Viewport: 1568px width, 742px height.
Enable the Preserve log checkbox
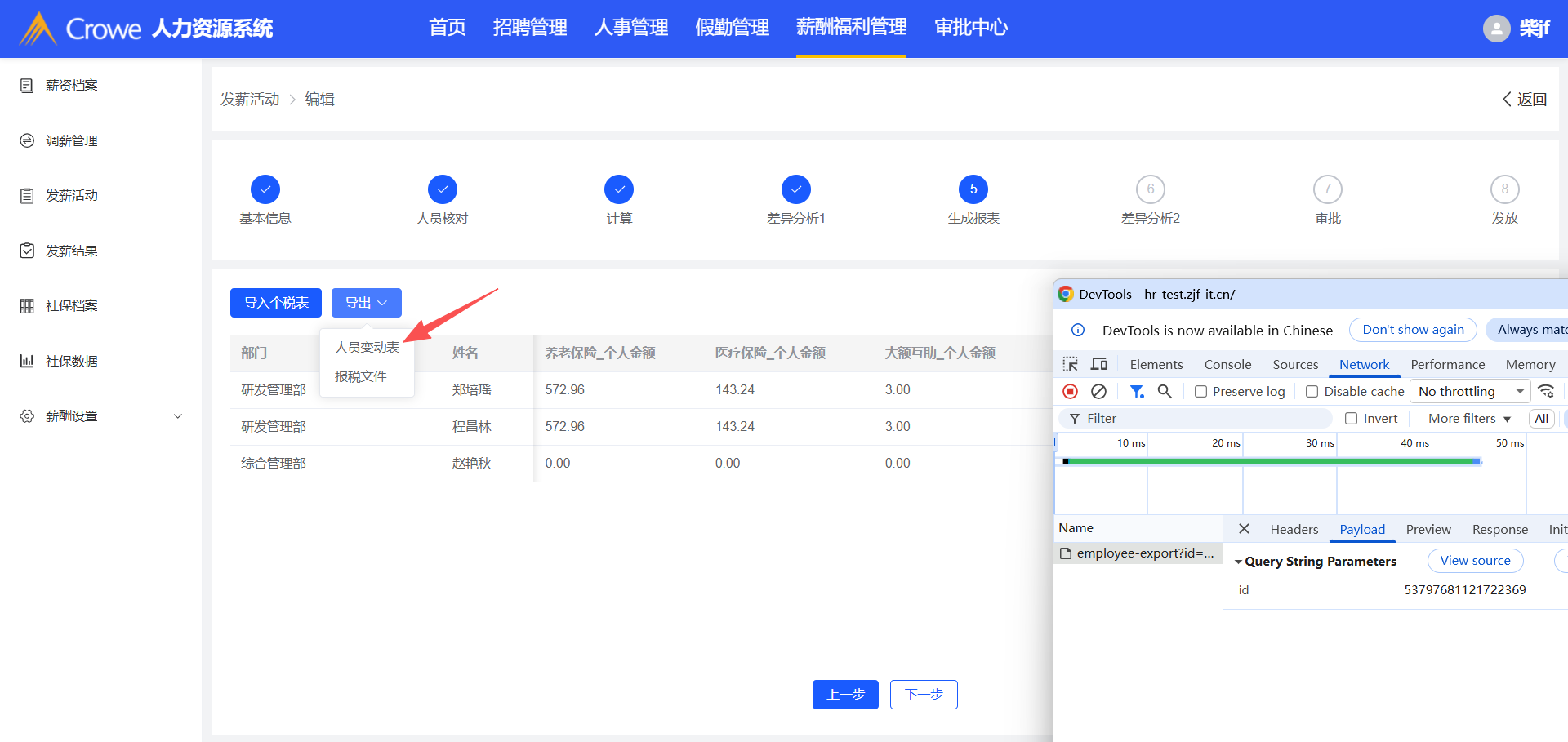[1201, 392]
